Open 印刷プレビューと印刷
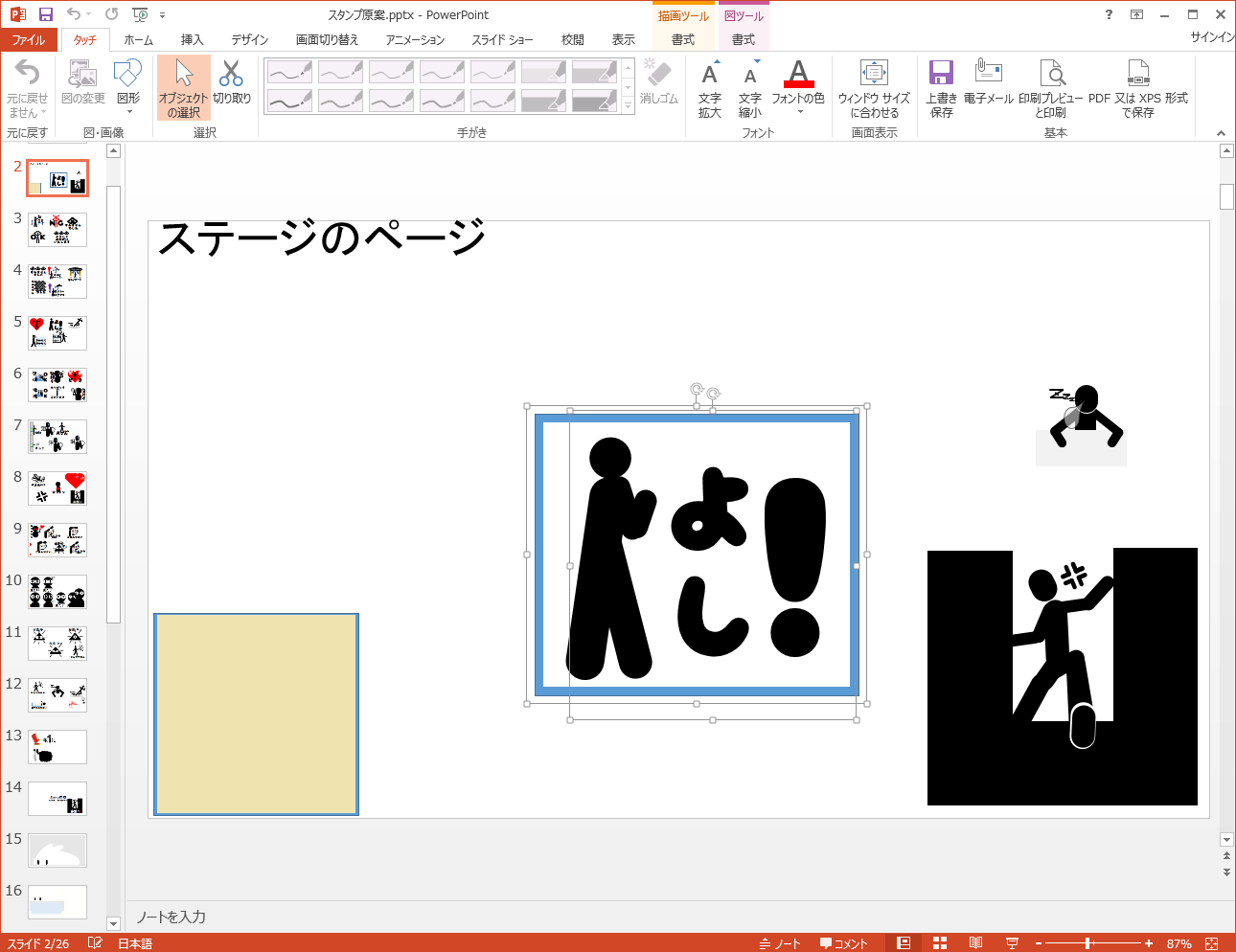This screenshot has width=1236, height=952. point(1052,84)
